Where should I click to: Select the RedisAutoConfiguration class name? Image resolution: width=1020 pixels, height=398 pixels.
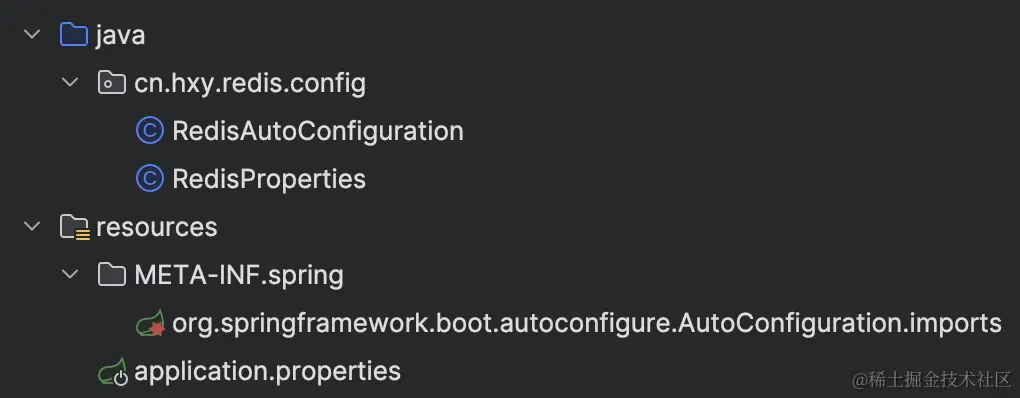point(318,131)
